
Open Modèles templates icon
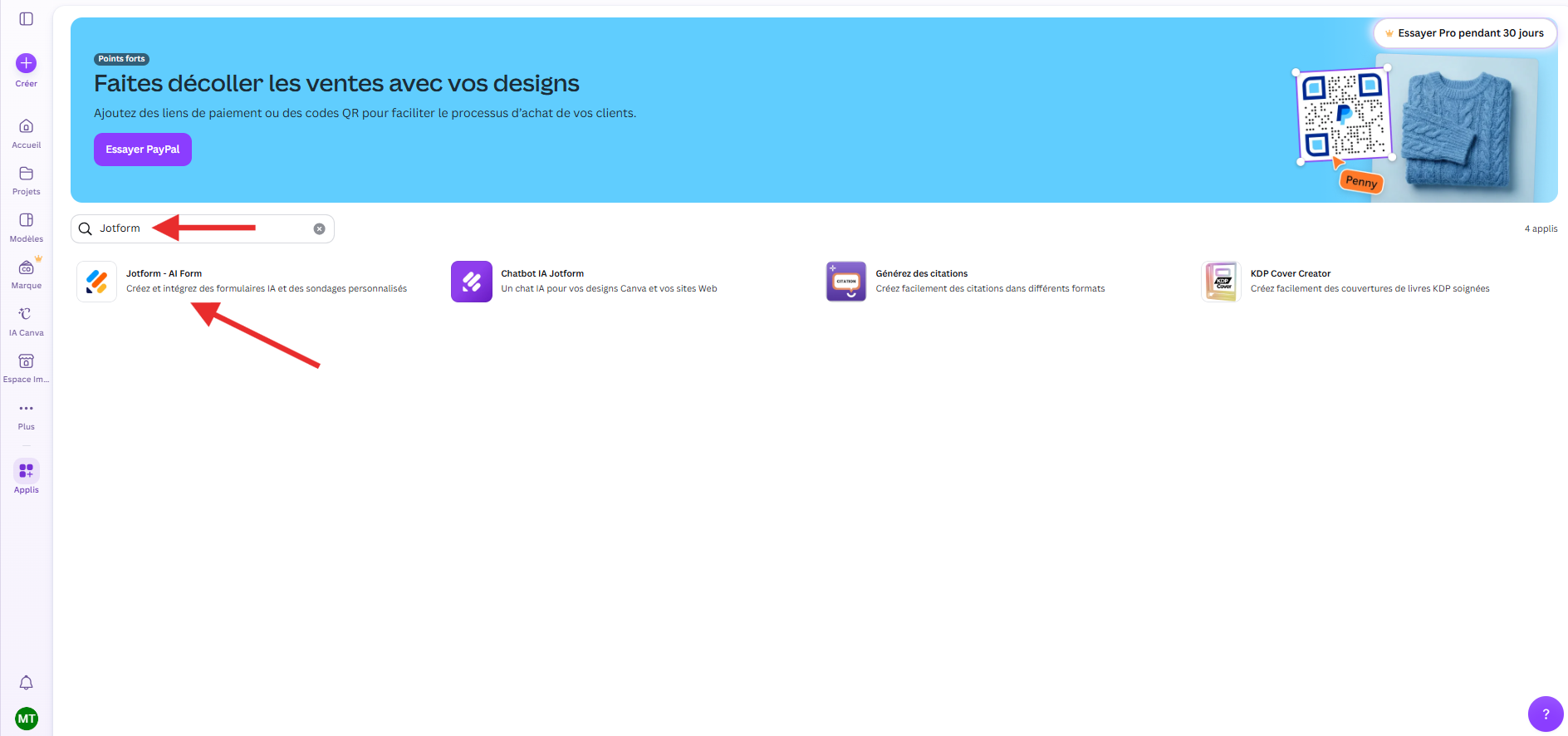click(x=27, y=220)
